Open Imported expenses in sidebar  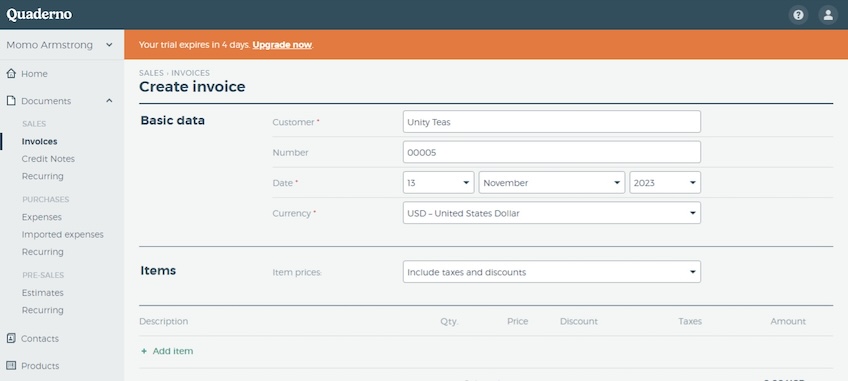tap(63, 234)
